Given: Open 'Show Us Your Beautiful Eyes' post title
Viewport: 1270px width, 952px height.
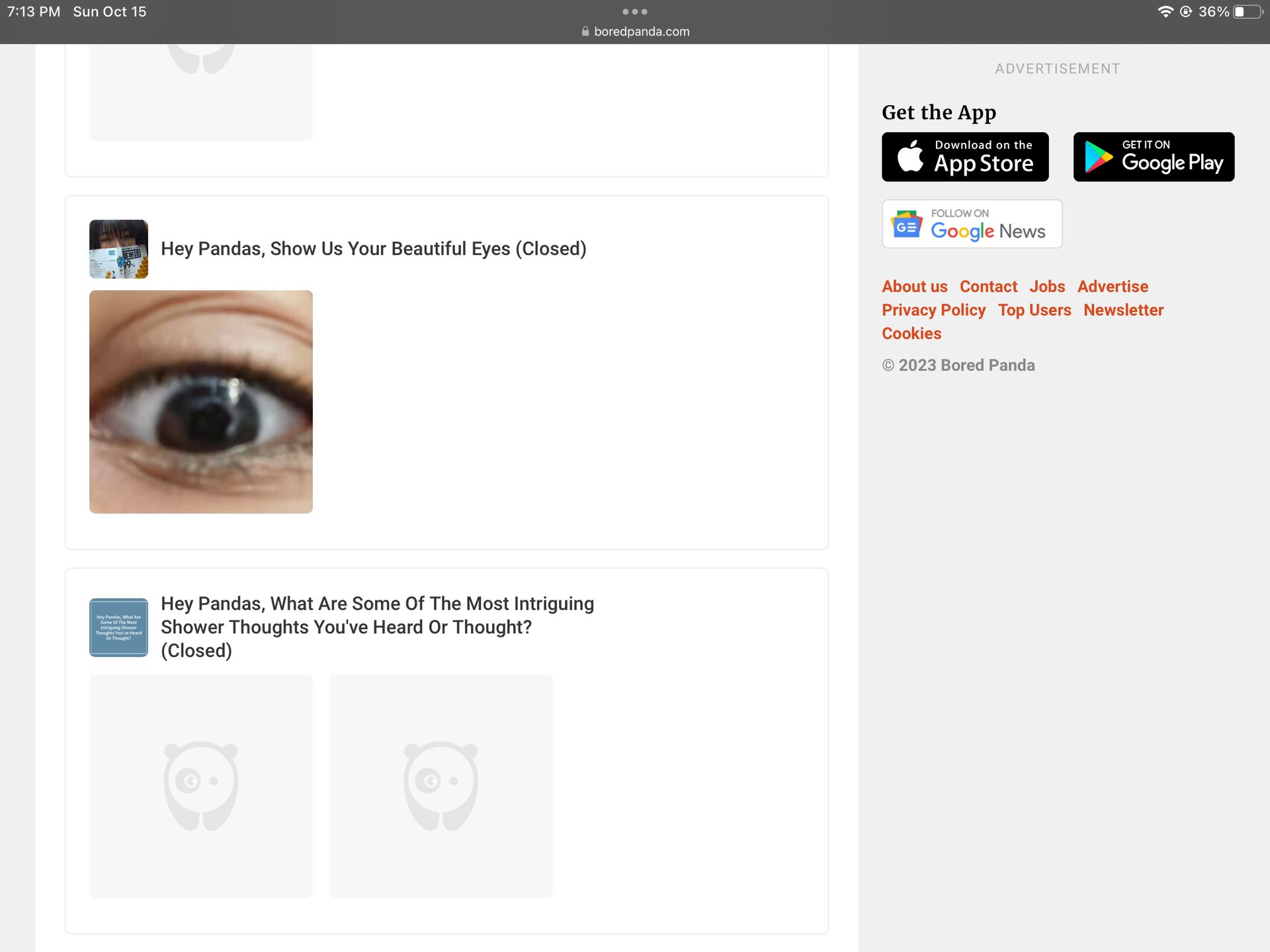Looking at the screenshot, I should tap(373, 249).
